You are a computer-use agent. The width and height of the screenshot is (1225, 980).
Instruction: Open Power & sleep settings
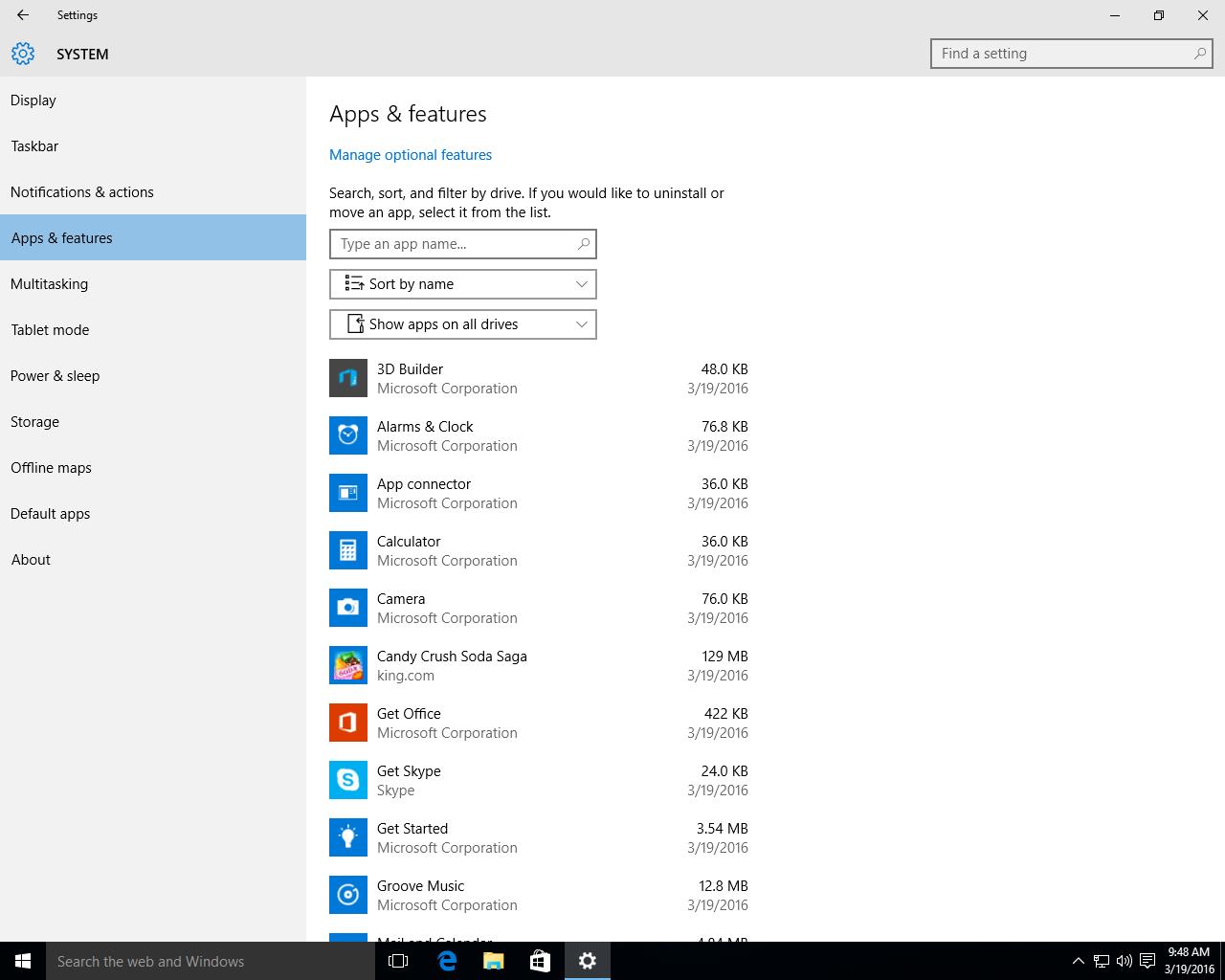[153, 375]
